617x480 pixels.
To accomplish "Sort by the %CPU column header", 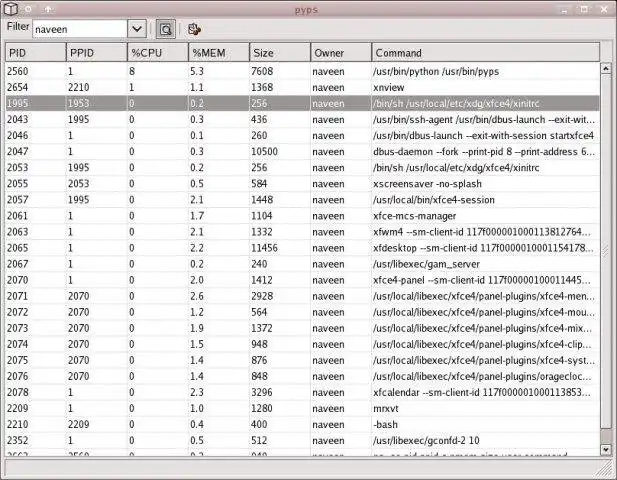I will [158, 53].
